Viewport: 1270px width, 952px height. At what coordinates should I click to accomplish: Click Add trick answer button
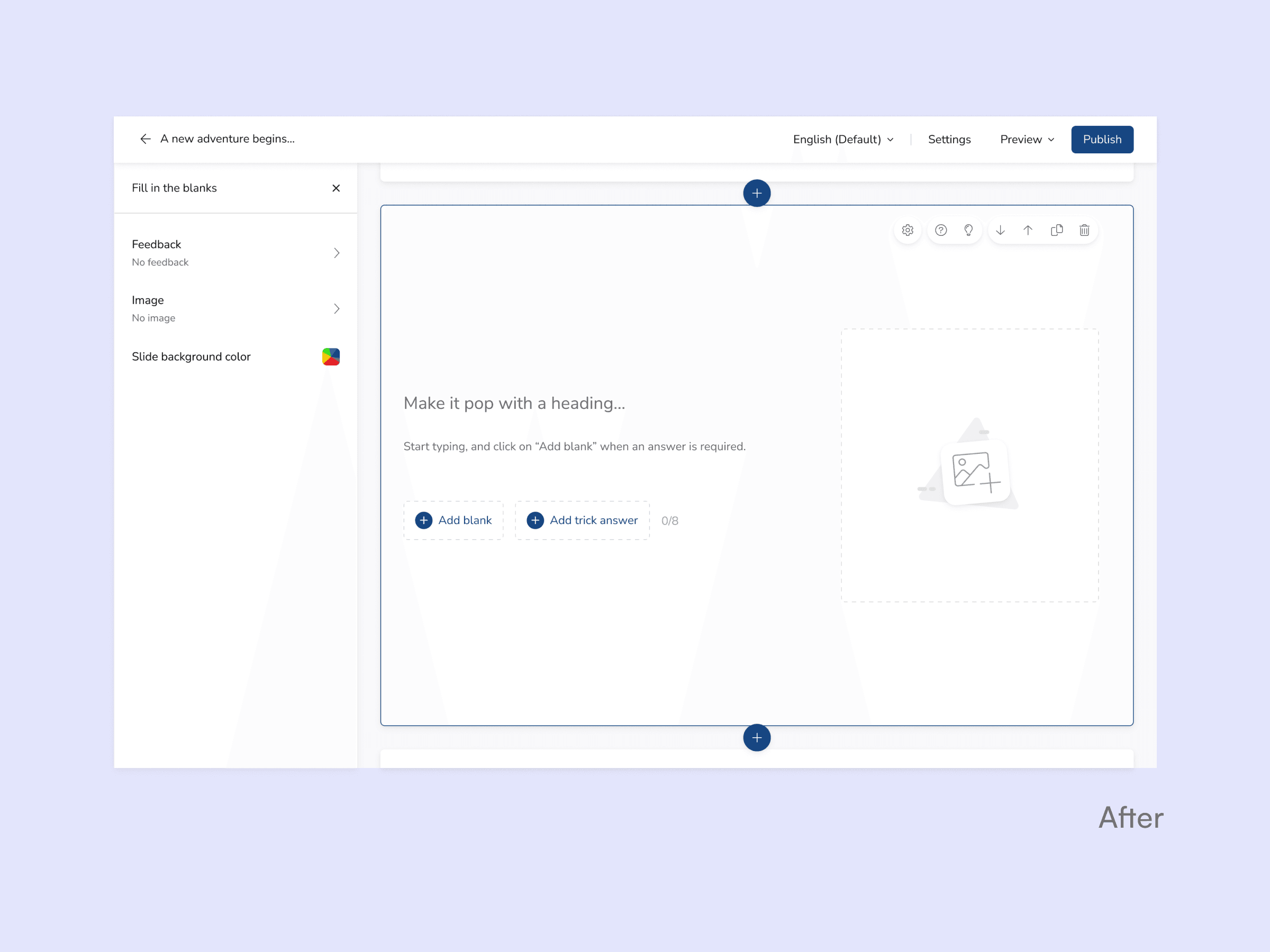coord(582,520)
